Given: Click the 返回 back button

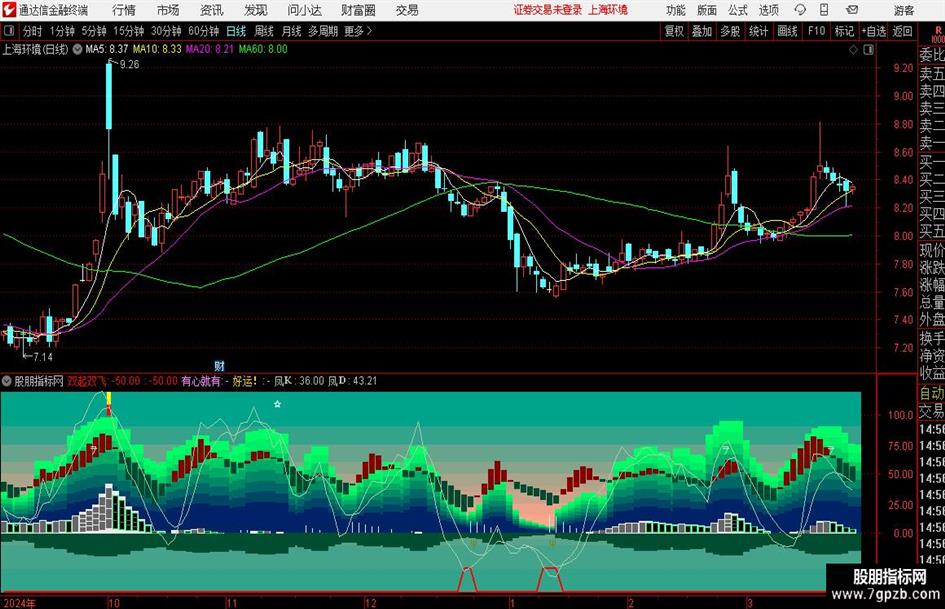Looking at the screenshot, I should [x=902, y=31].
